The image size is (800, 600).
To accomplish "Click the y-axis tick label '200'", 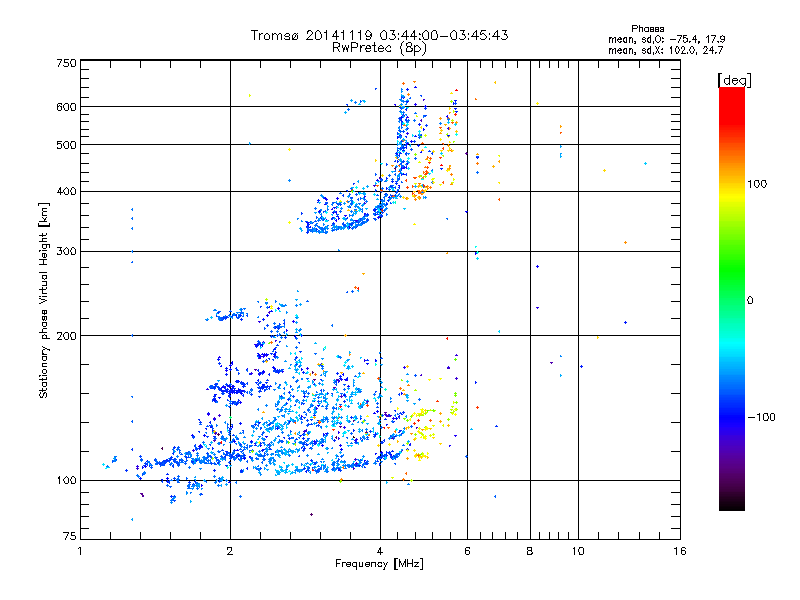I will click(x=67, y=336).
